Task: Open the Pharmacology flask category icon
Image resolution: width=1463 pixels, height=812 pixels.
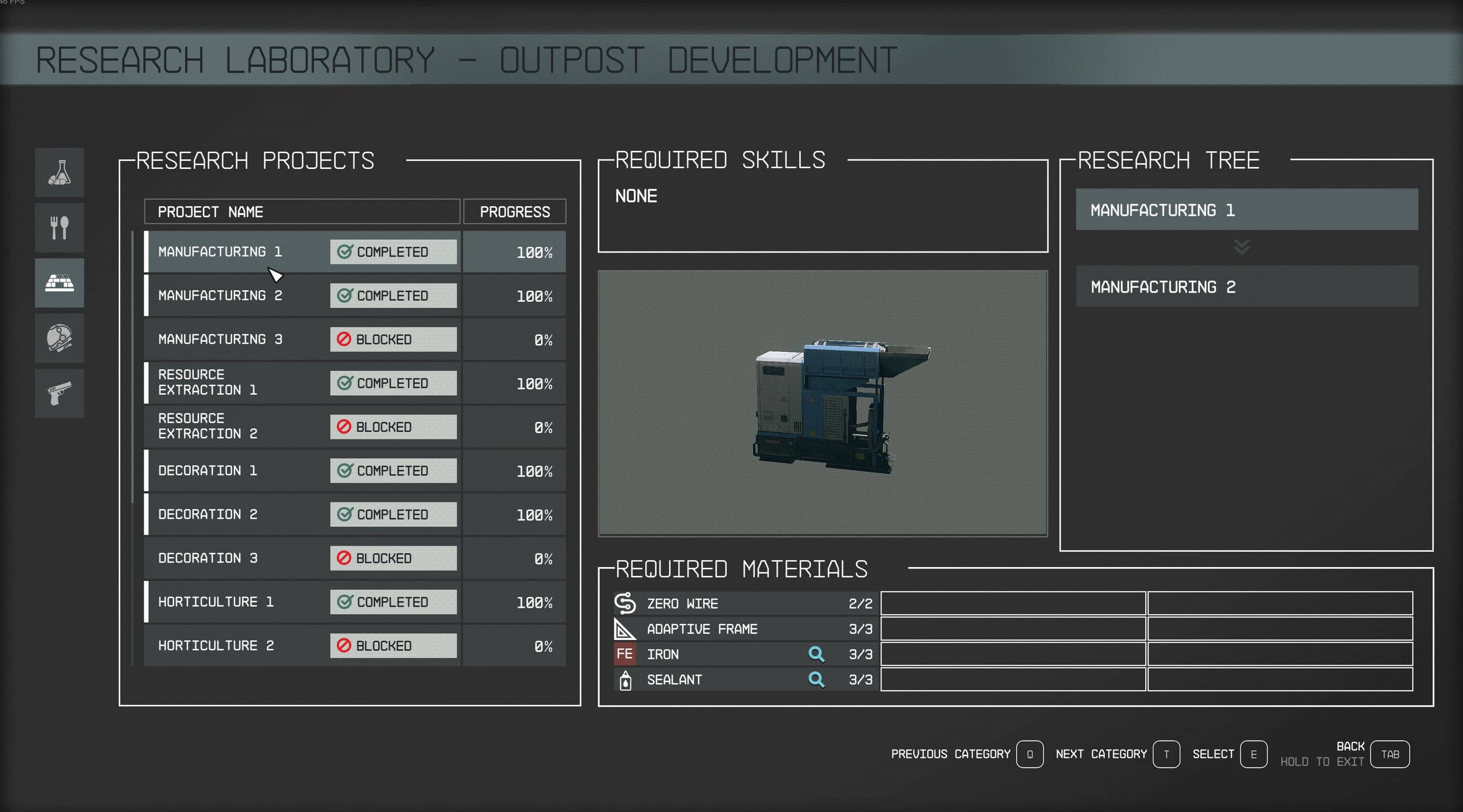Action: [x=59, y=172]
